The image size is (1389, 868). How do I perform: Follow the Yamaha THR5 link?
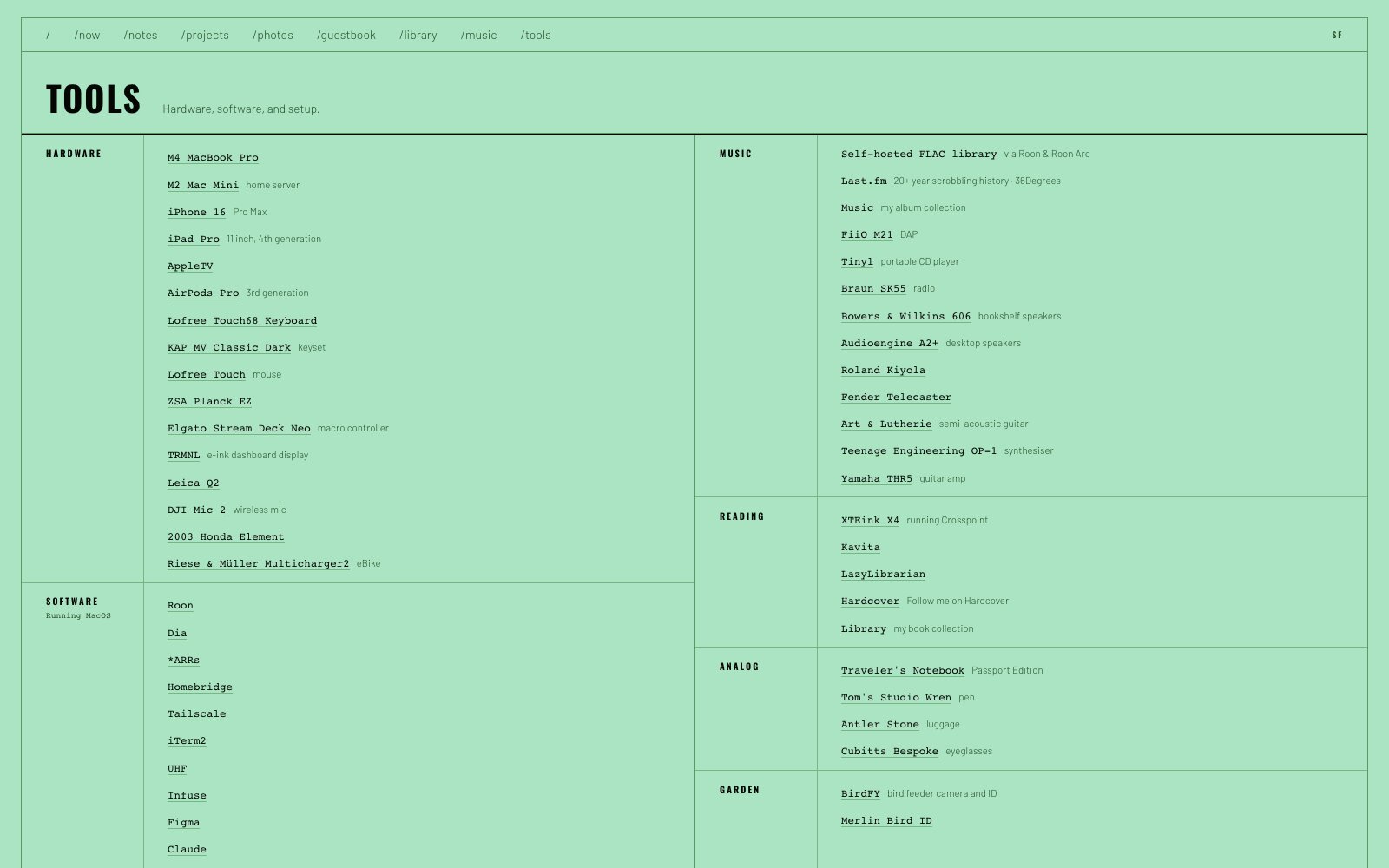877,478
